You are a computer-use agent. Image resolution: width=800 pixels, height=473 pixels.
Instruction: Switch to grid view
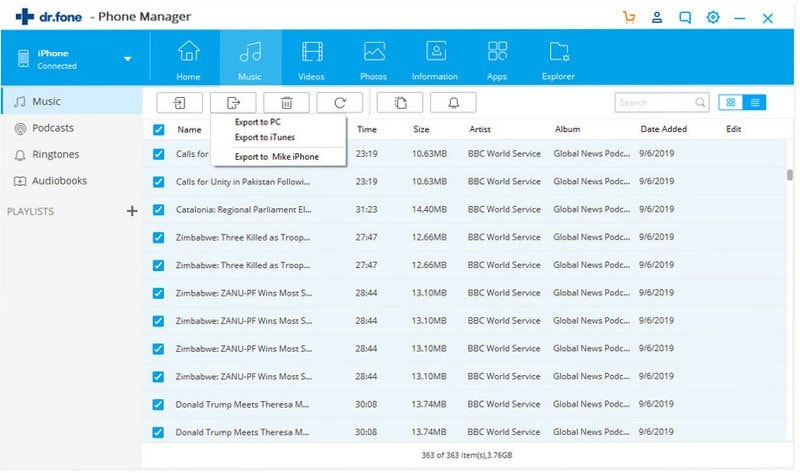(731, 103)
